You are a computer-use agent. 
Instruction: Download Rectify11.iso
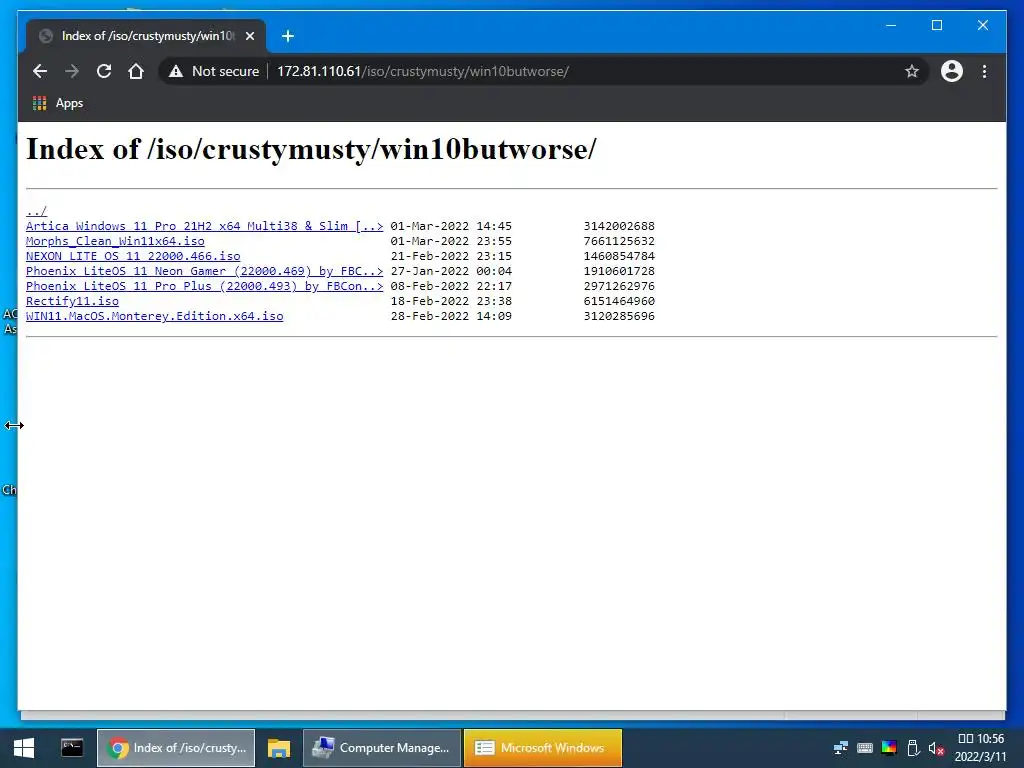72,301
